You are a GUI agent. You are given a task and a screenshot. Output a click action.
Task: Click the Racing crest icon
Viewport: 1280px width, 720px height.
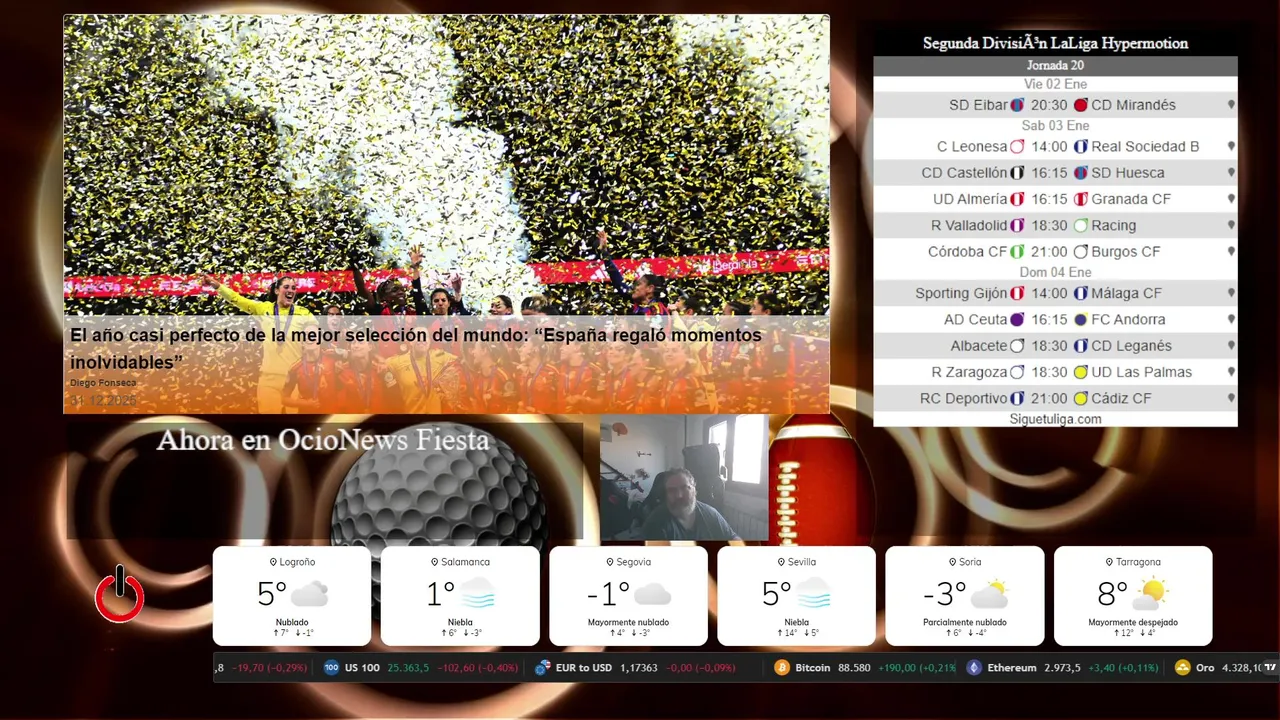1081,225
